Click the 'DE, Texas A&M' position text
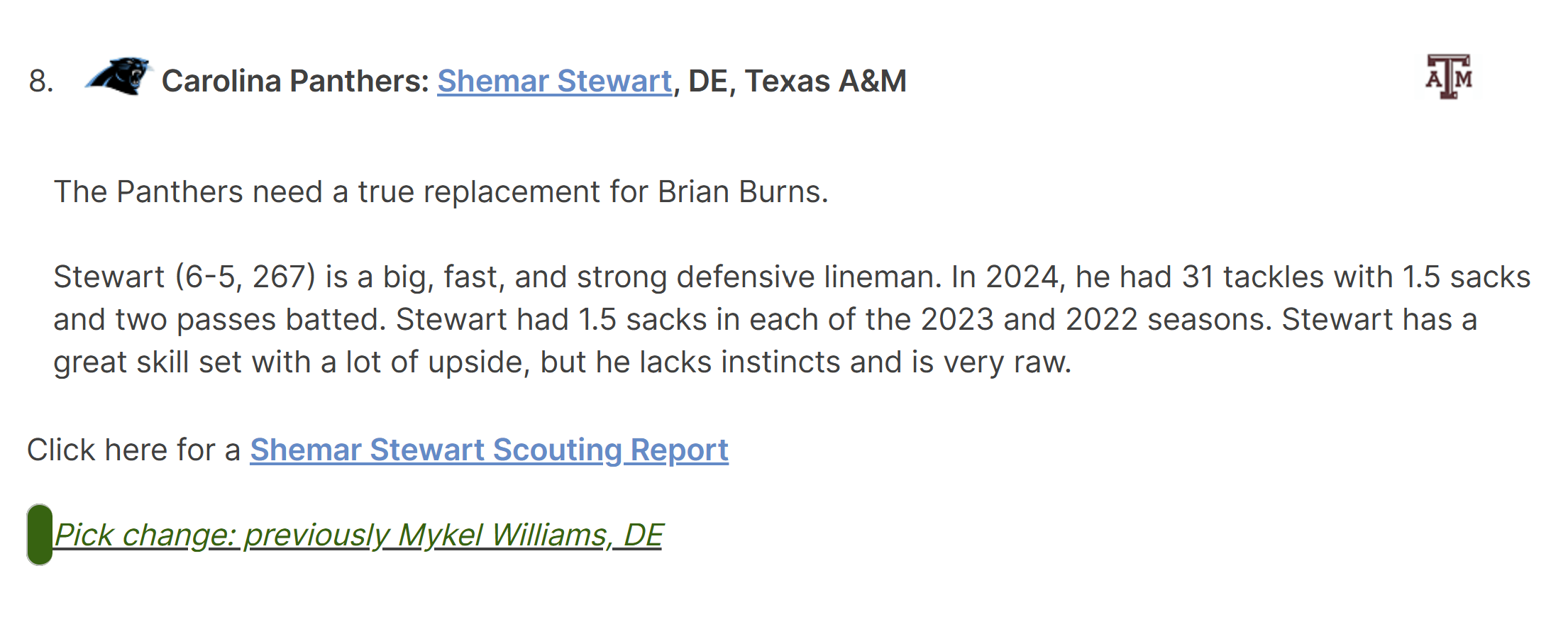The width and height of the screenshot is (1568, 622). [x=797, y=81]
